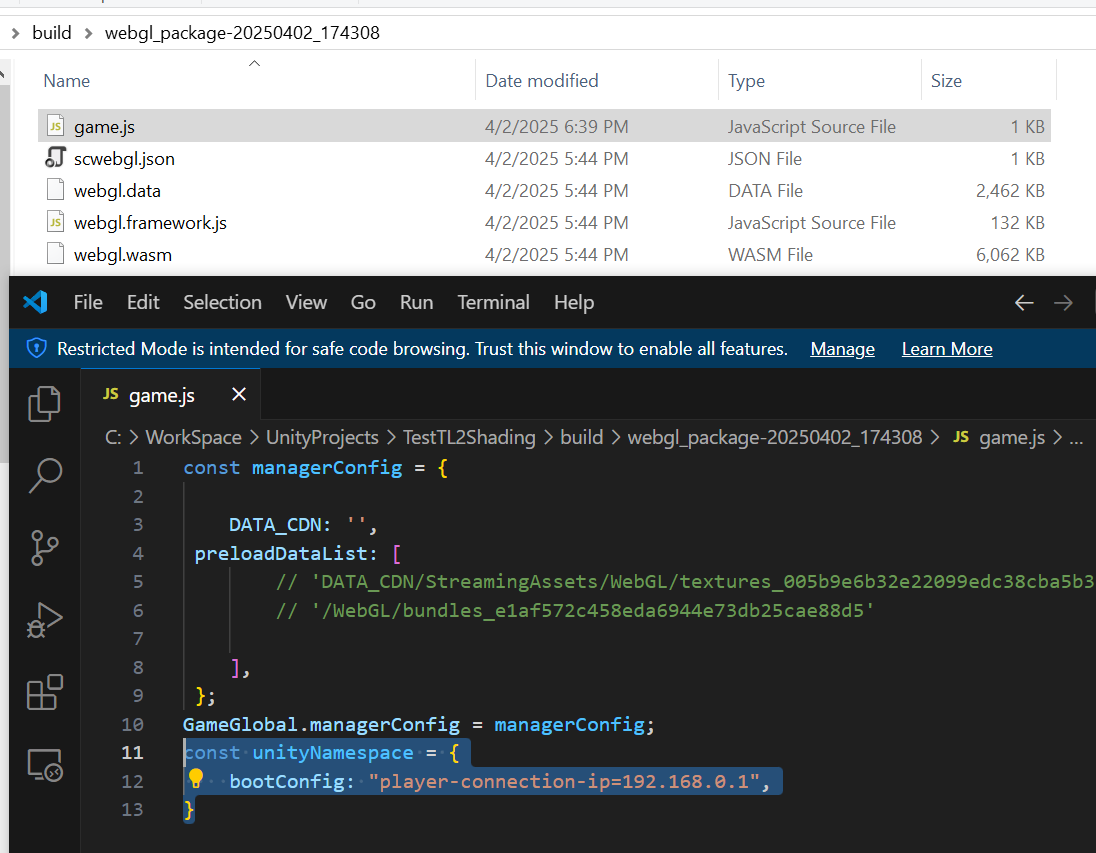
Task: Open the Remote Explorer icon
Action: 44,765
